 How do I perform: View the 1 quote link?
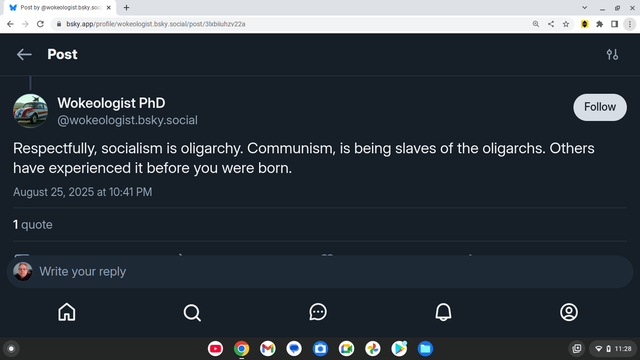(x=33, y=224)
